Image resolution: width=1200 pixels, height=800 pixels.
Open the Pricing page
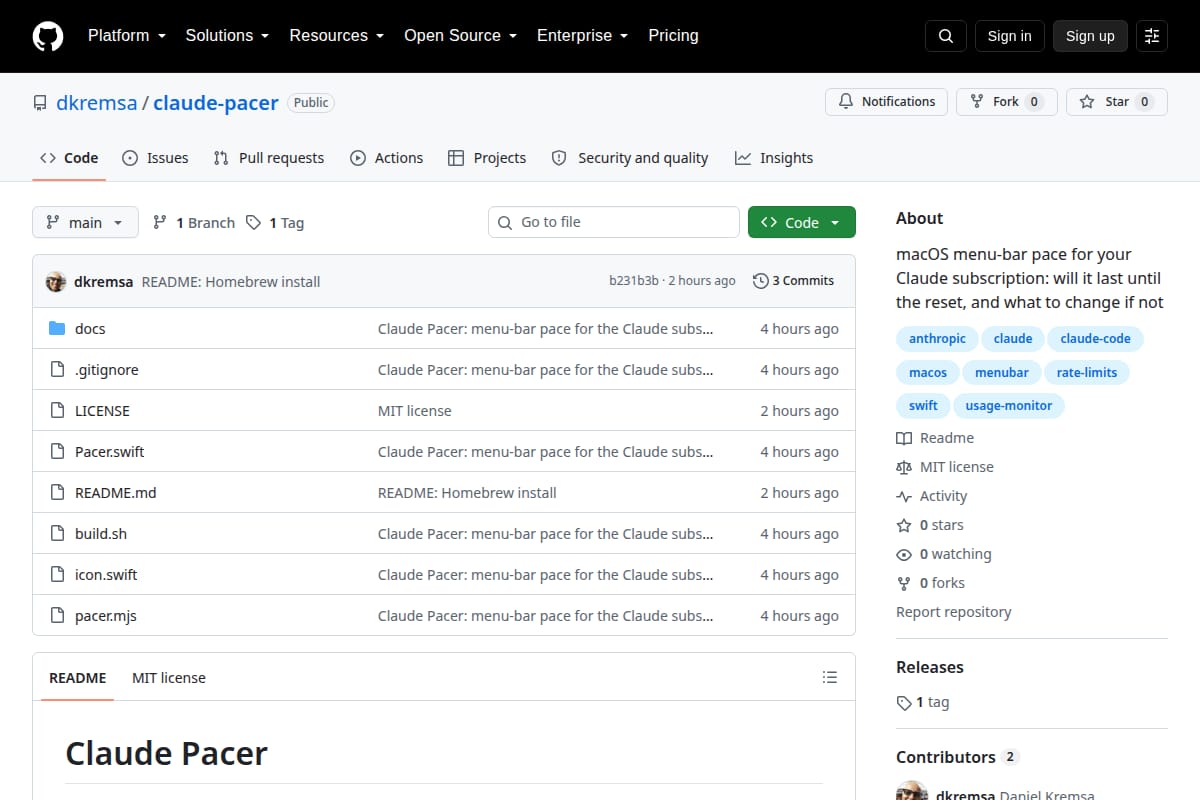coord(673,36)
